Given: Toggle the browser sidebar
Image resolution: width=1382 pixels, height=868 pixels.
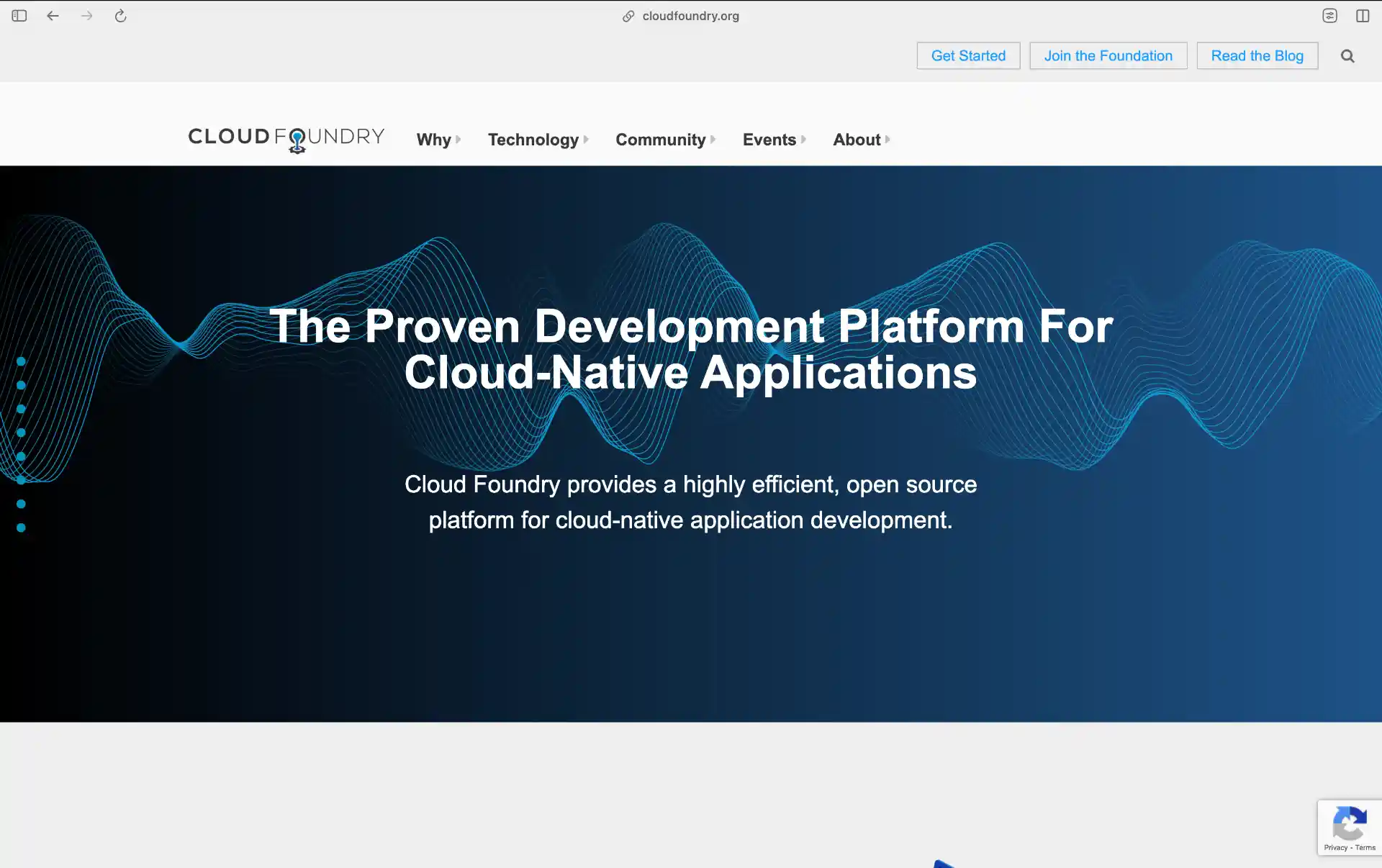Looking at the screenshot, I should [19, 15].
